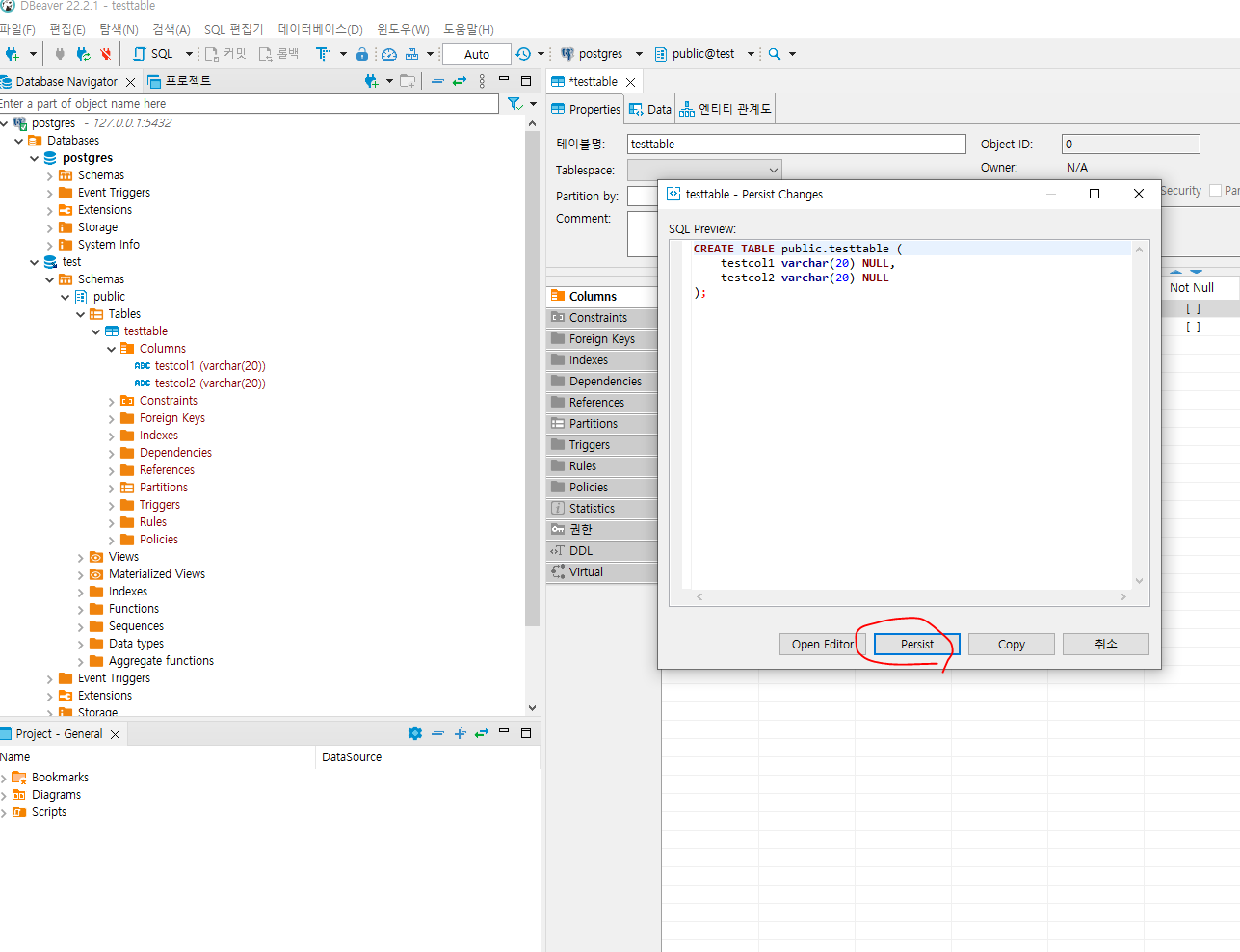Open a new SQL script editor
The height and width of the screenshot is (952, 1240).
click(x=153, y=54)
